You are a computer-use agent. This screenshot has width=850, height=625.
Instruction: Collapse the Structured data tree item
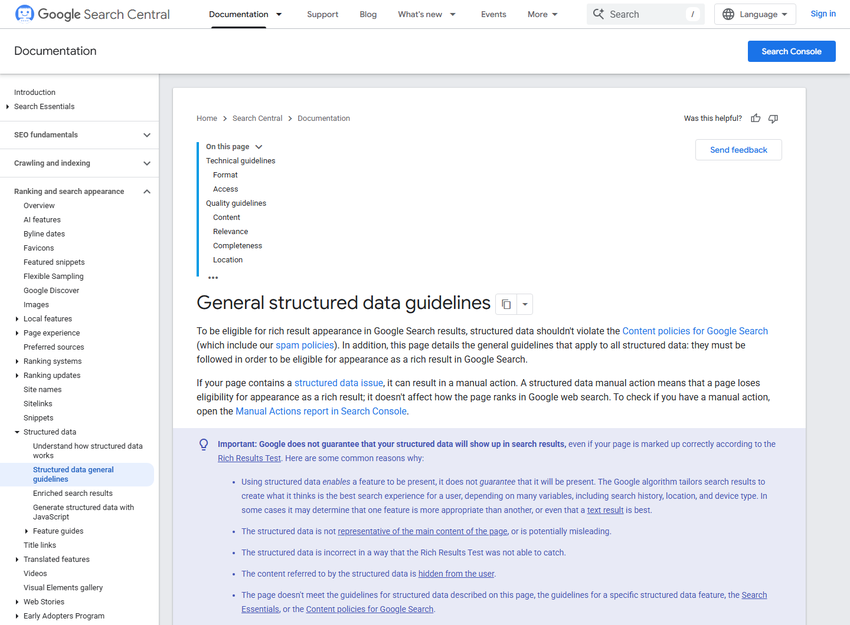click(17, 432)
